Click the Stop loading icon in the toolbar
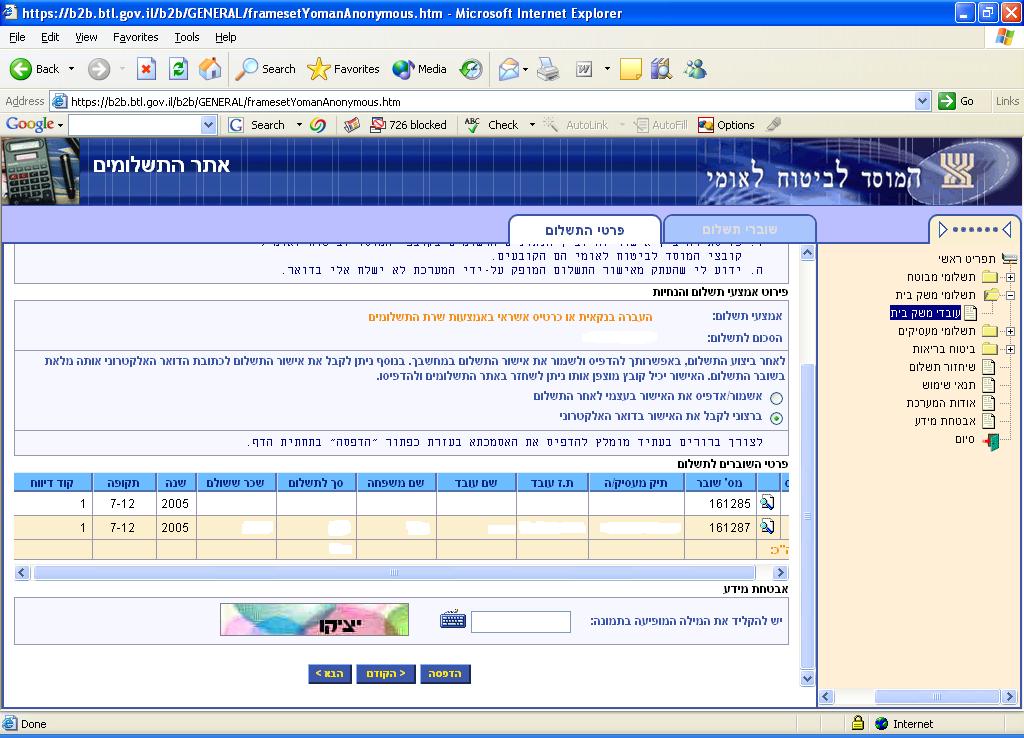 coord(146,69)
